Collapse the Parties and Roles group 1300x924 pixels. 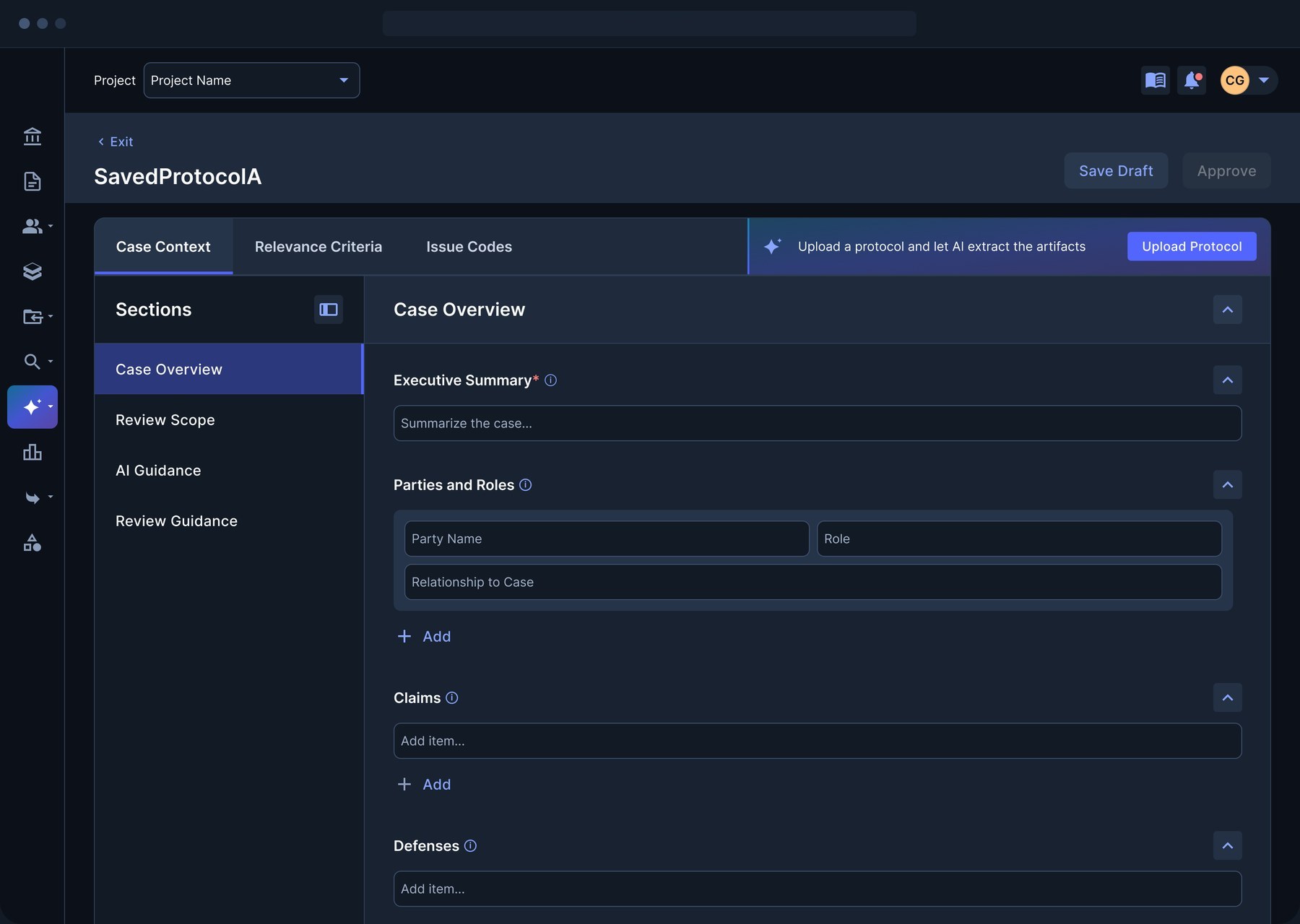1228,484
